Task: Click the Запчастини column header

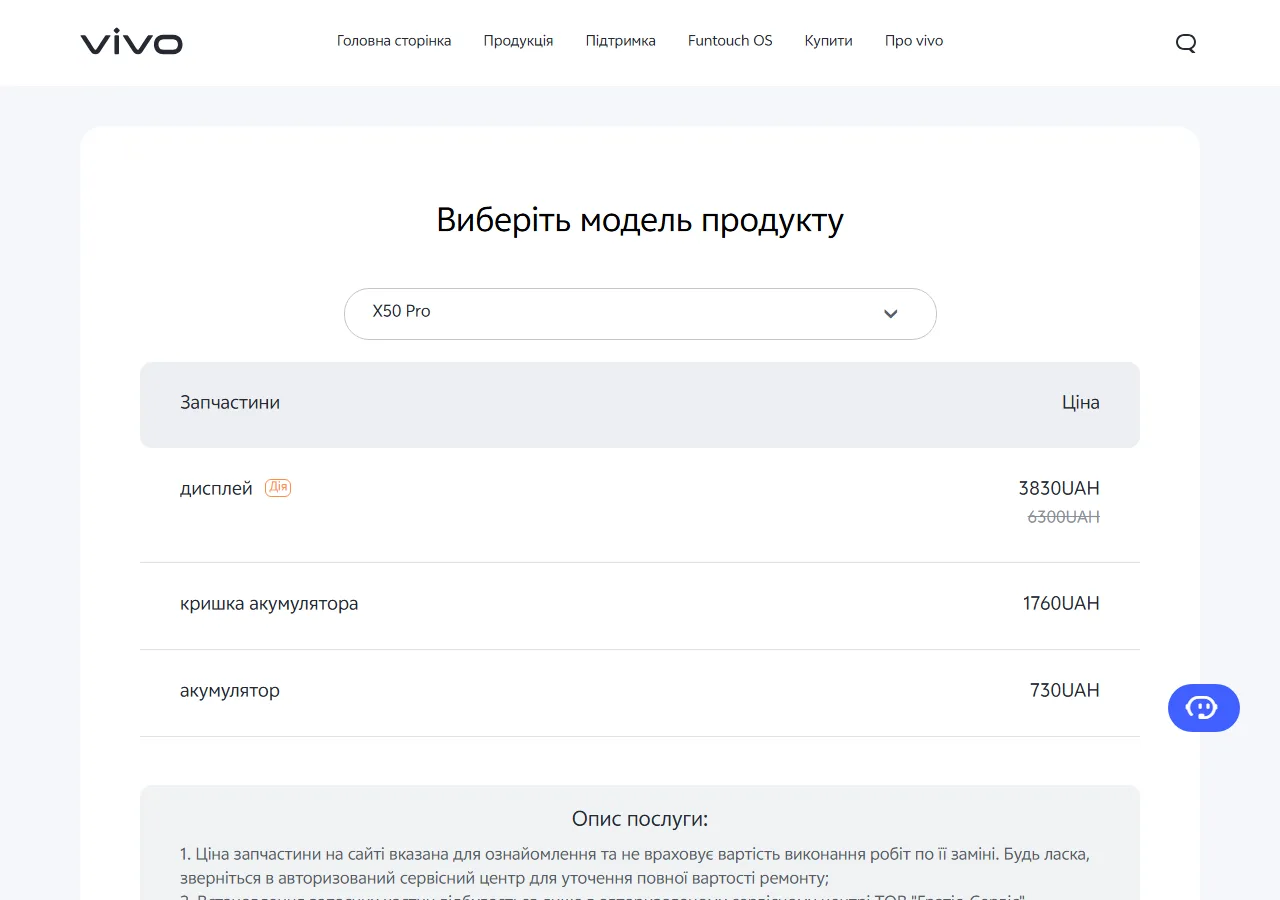Action: tap(230, 403)
